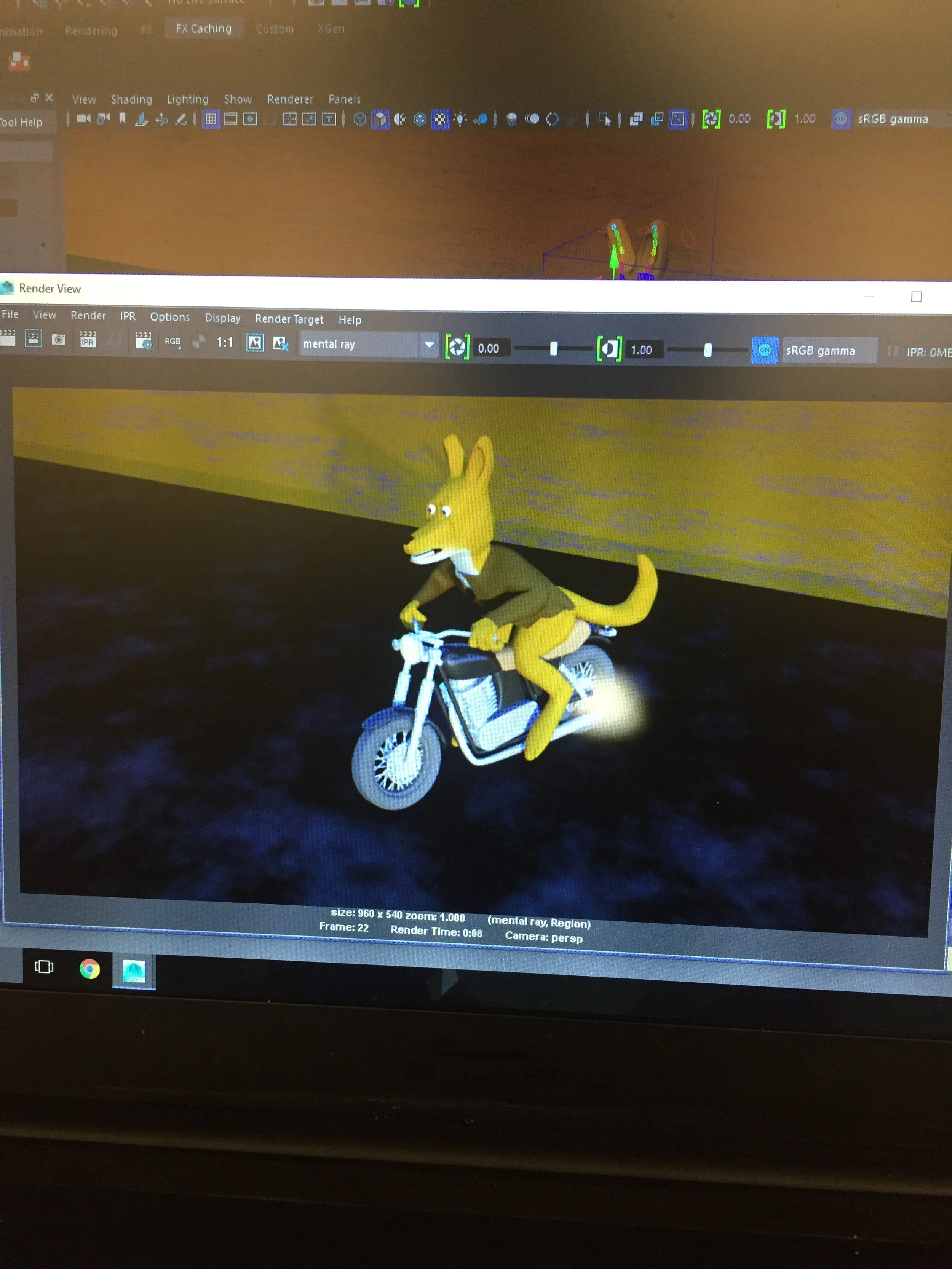Viewport: 952px width, 1269px height.
Task: Toggle textured display in viewport toolbar
Action: point(440,119)
